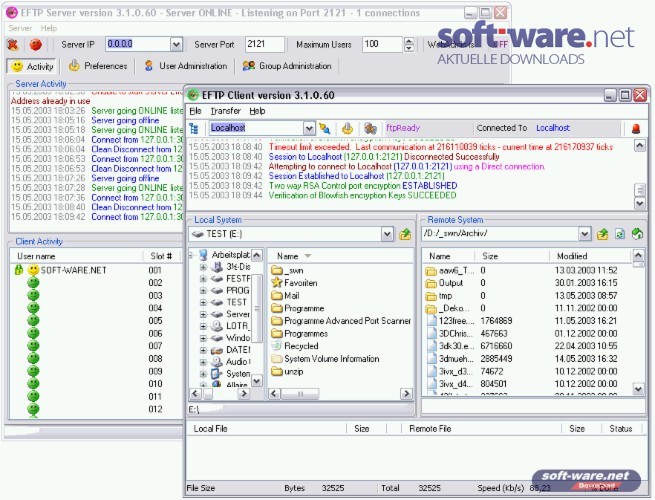This screenshot has width=655, height=500.
Task: Click the red disconnect icon in the client toolbar
Action: pos(636,129)
